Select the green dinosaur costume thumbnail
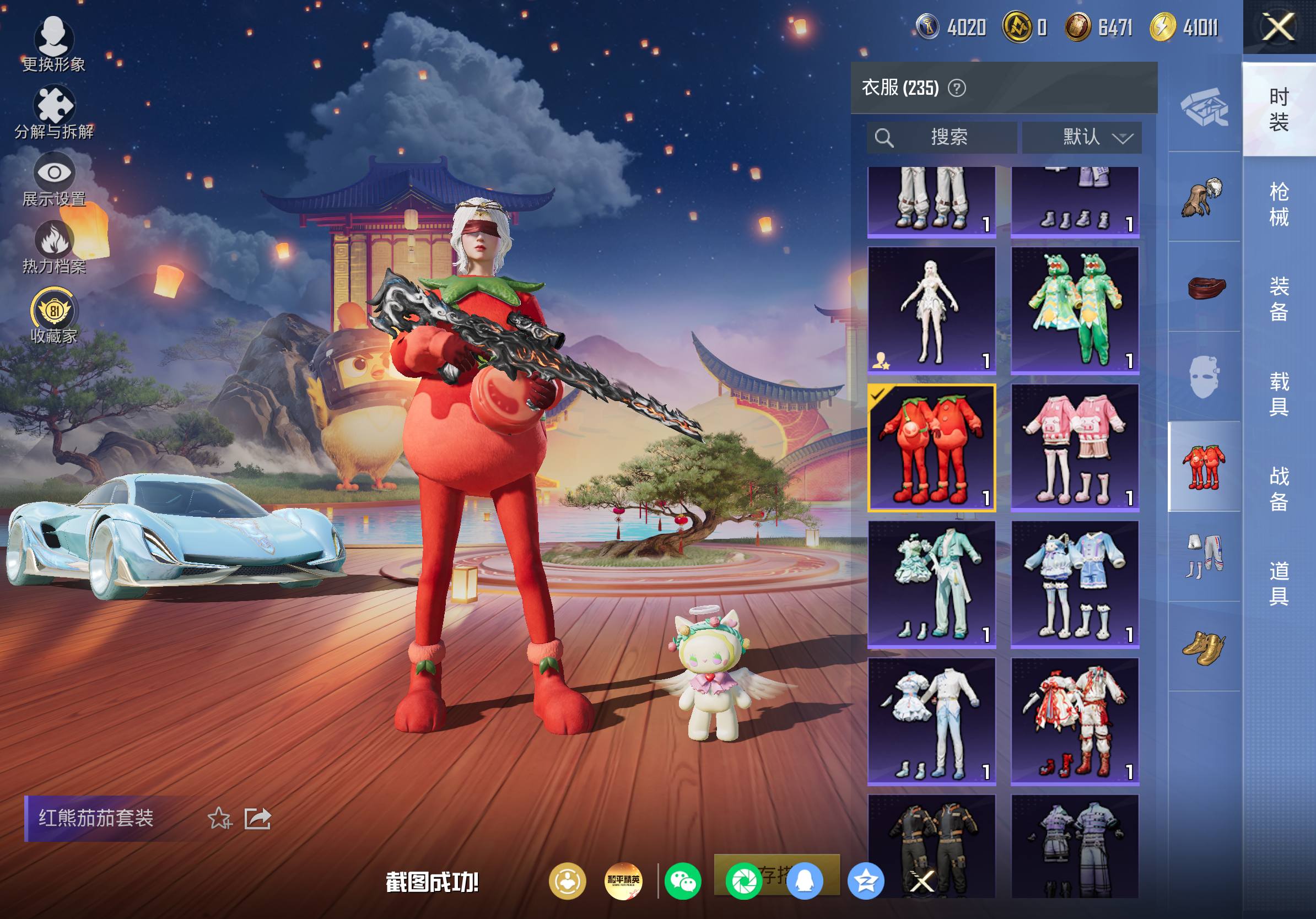The height and width of the screenshot is (919, 1316). click(x=1075, y=311)
